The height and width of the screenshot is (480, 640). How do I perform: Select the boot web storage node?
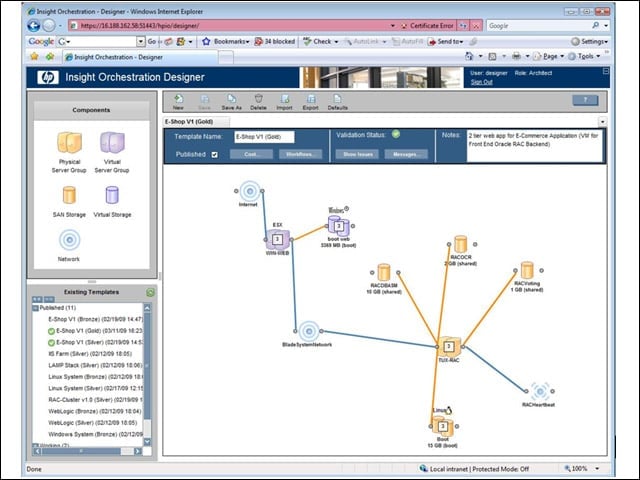pyautogui.click(x=338, y=226)
